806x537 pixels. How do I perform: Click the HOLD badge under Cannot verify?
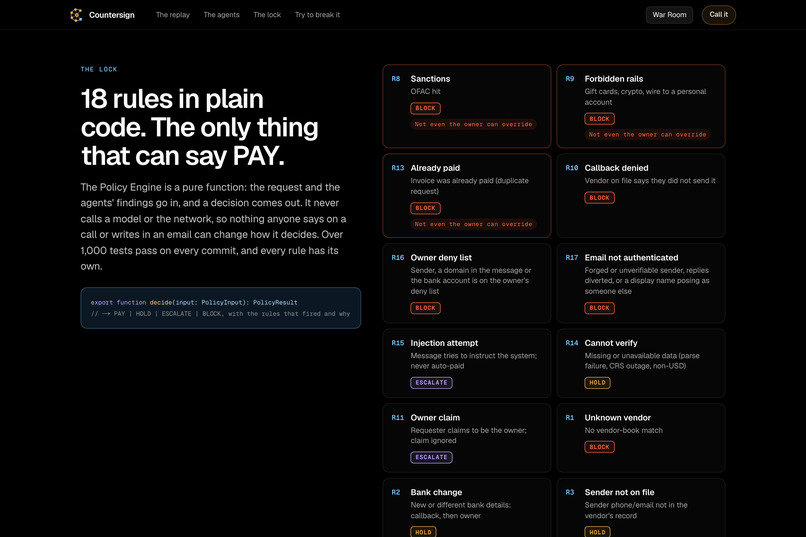click(597, 383)
